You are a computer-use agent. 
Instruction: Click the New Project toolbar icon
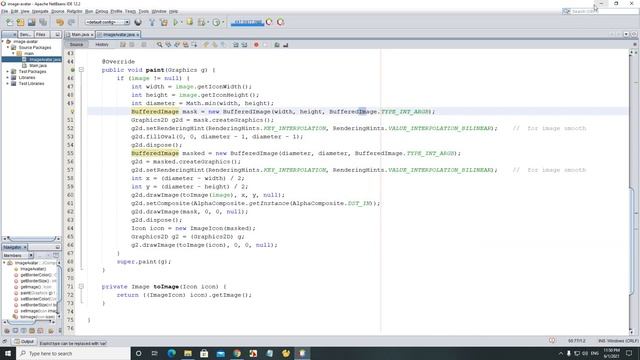pyautogui.click(x=20, y=22)
